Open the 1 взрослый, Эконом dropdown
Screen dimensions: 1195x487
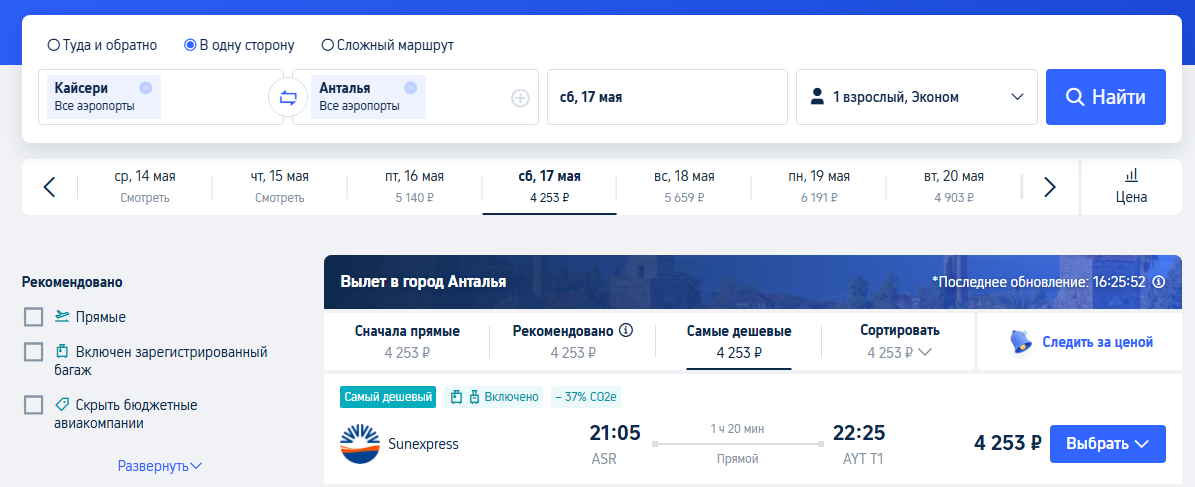tap(917, 97)
